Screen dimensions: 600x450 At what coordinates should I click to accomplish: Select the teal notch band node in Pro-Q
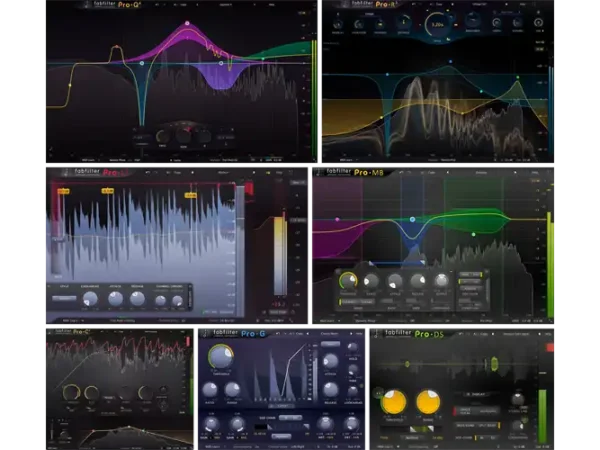click(142, 63)
